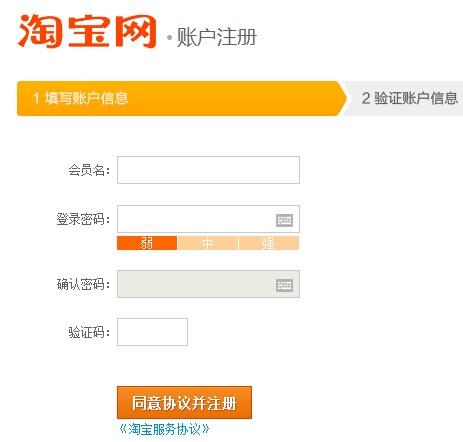
Task: Click the 中 password strength segment
Action: tap(208, 243)
